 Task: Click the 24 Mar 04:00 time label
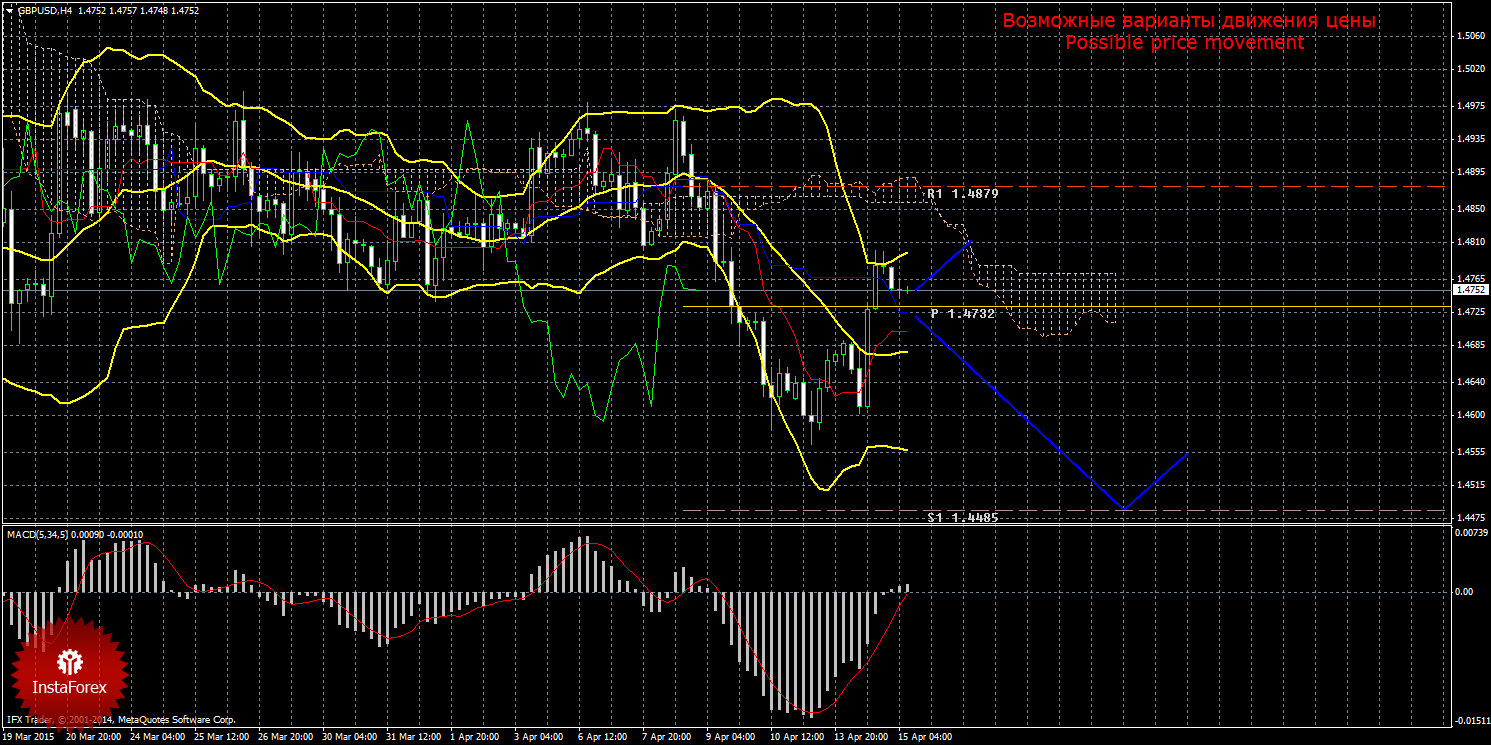(x=157, y=737)
